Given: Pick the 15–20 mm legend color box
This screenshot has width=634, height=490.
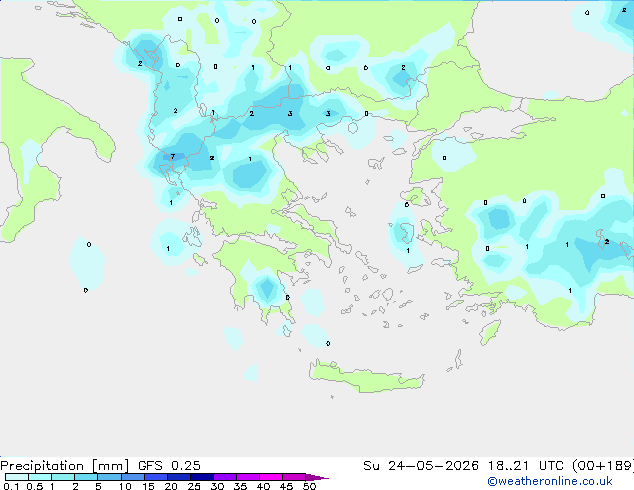Looking at the screenshot, I should click(155, 477).
